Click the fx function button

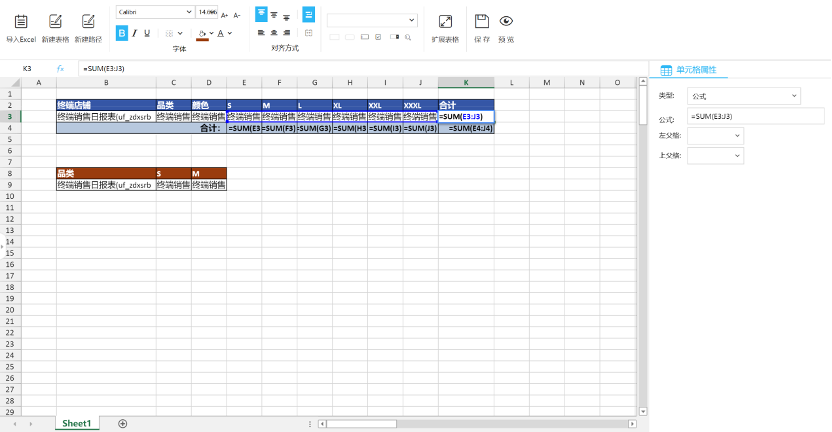pyautogui.click(x=60, y=68)
